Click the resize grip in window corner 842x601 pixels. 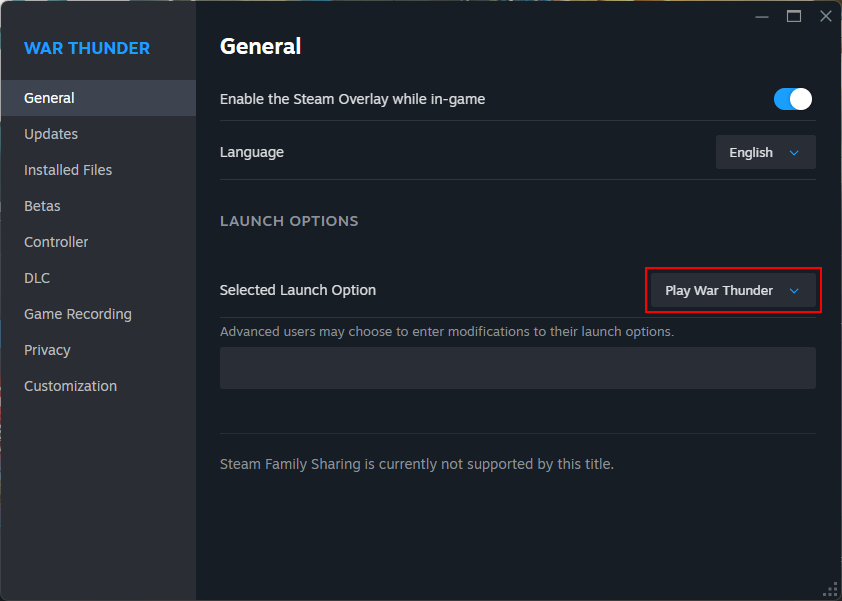[830, 590]
